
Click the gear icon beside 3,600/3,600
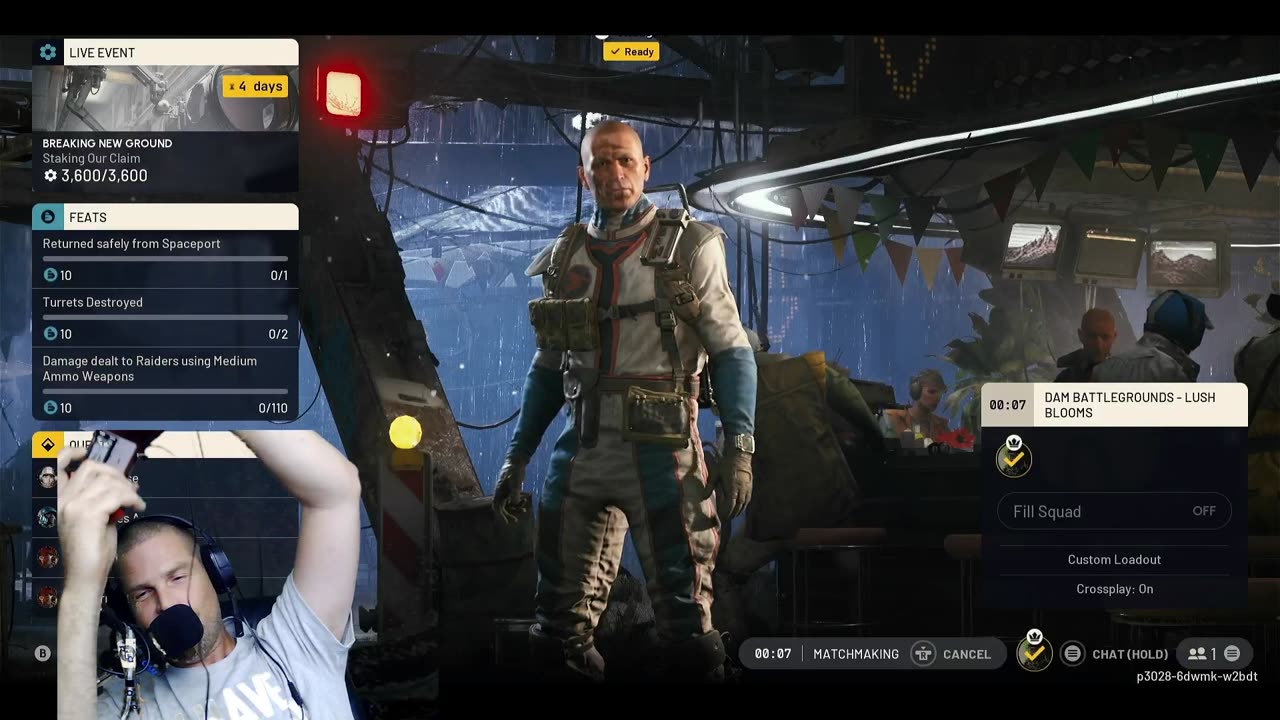50,176
